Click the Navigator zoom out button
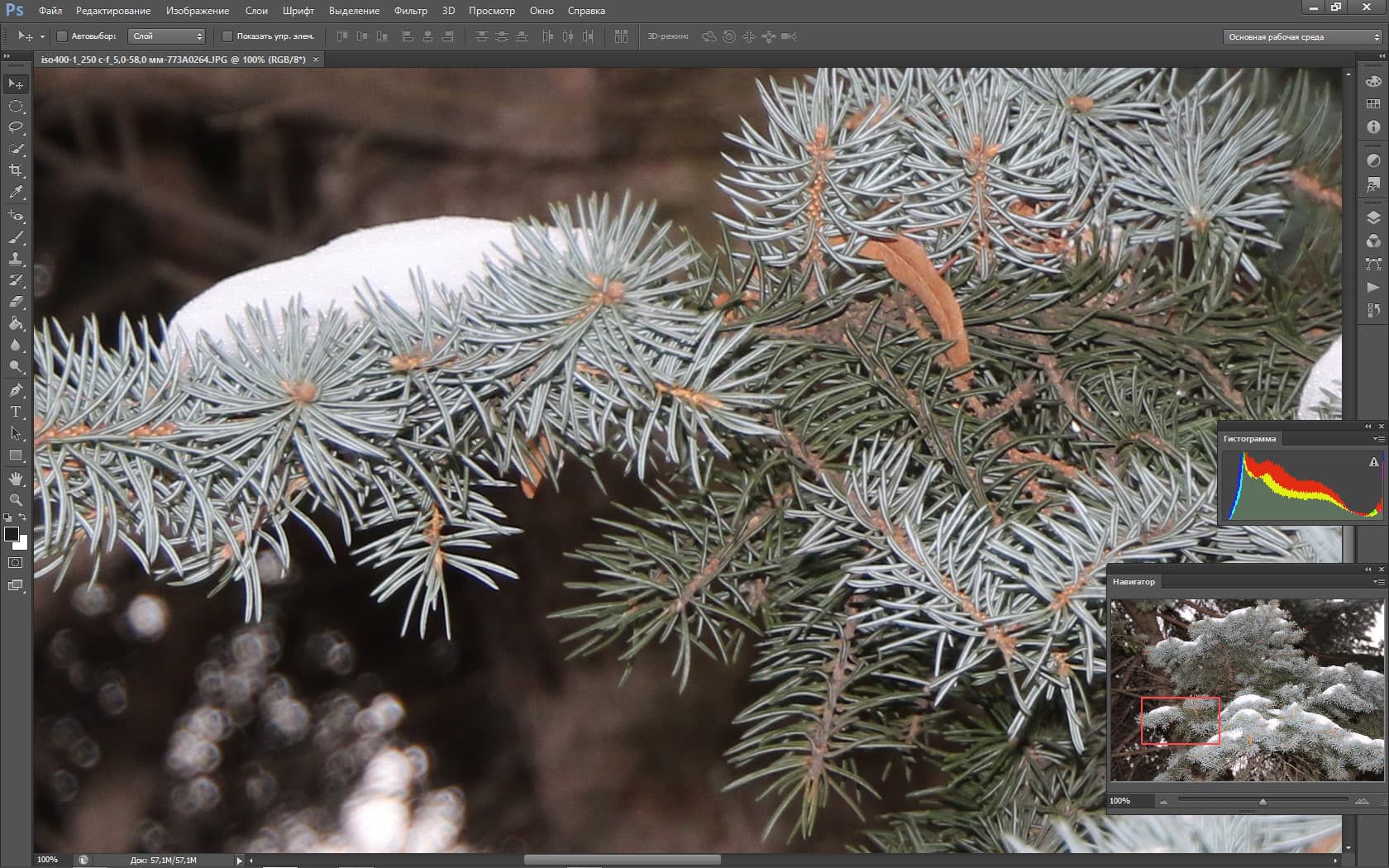 point(1163,801)
